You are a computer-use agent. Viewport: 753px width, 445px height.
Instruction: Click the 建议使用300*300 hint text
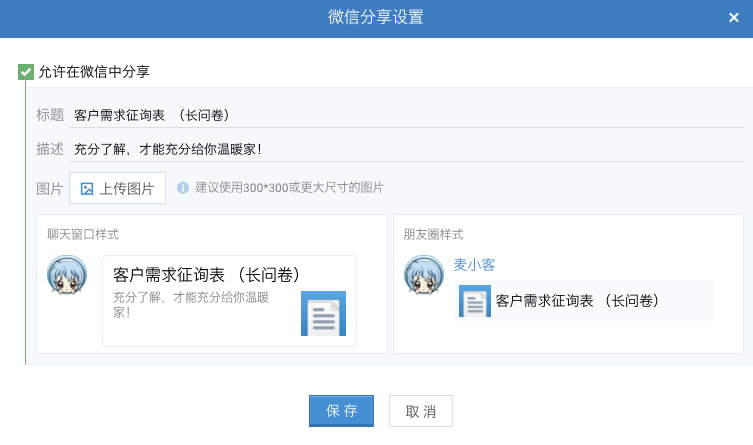tap(289, 188)
